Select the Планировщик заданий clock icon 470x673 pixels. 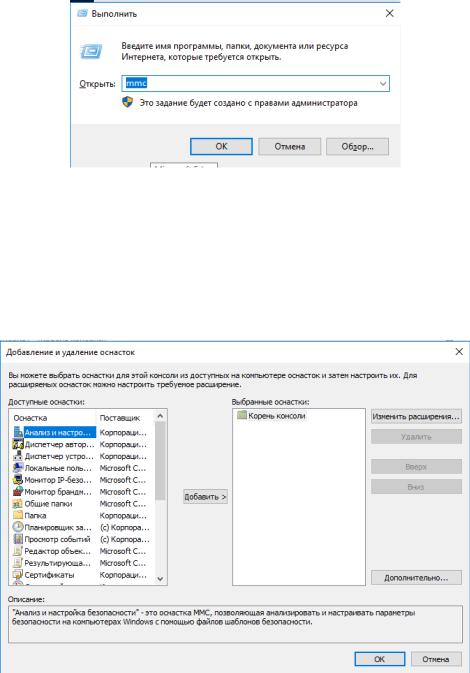tap(18, 527)
